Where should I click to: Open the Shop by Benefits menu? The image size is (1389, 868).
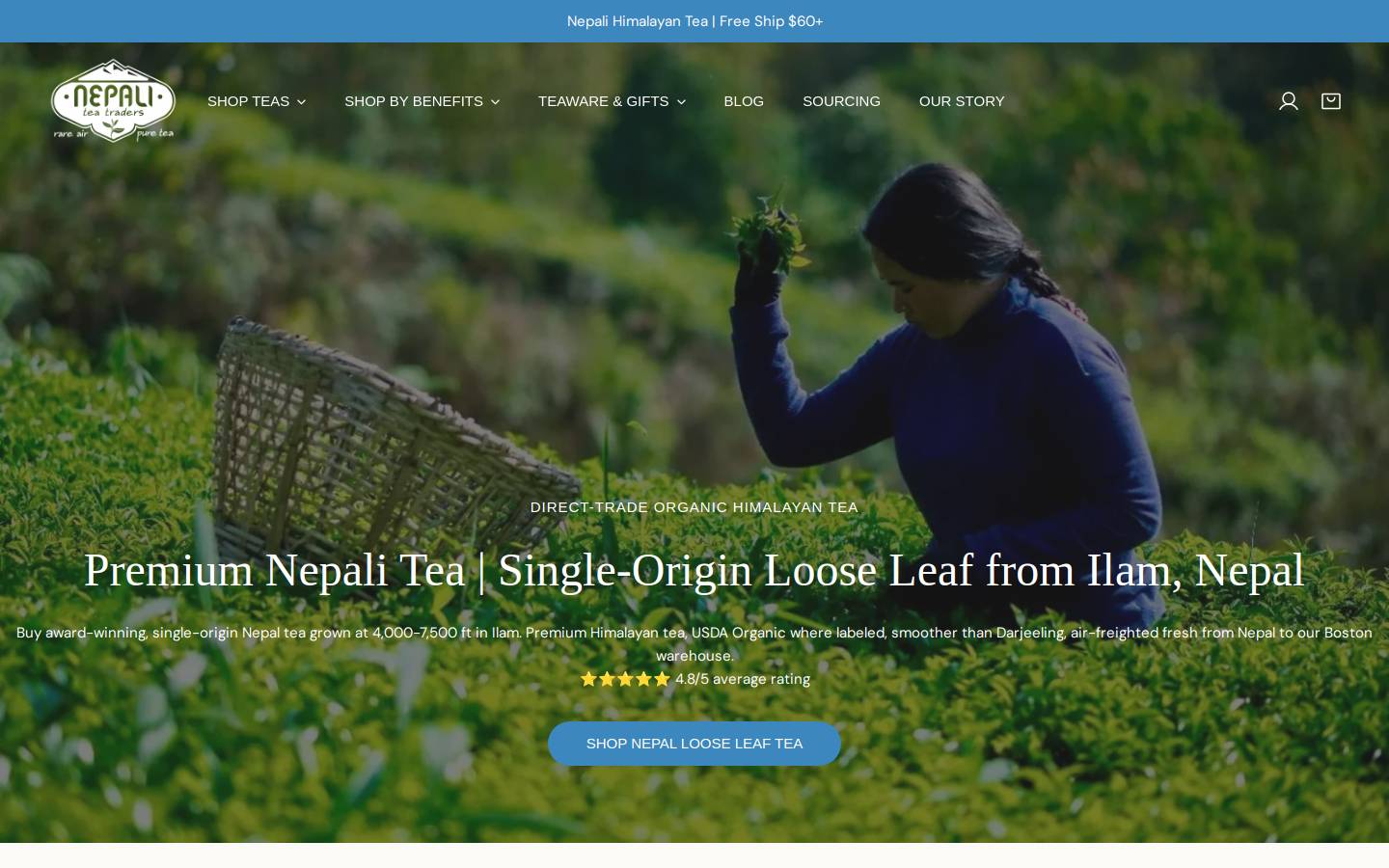pyautogui.click(x=422, y=101)
